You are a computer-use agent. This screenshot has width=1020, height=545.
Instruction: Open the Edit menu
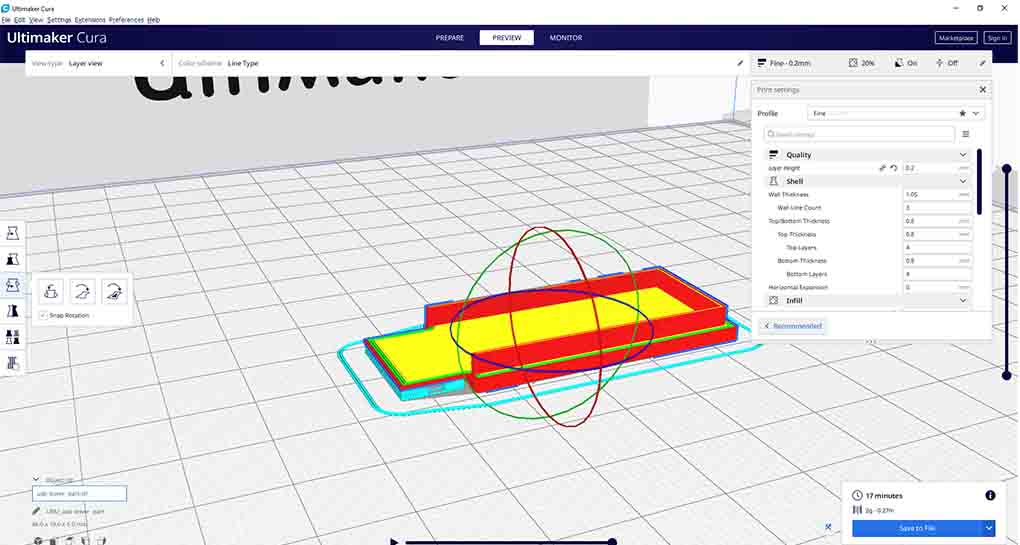tap(20, 20)
